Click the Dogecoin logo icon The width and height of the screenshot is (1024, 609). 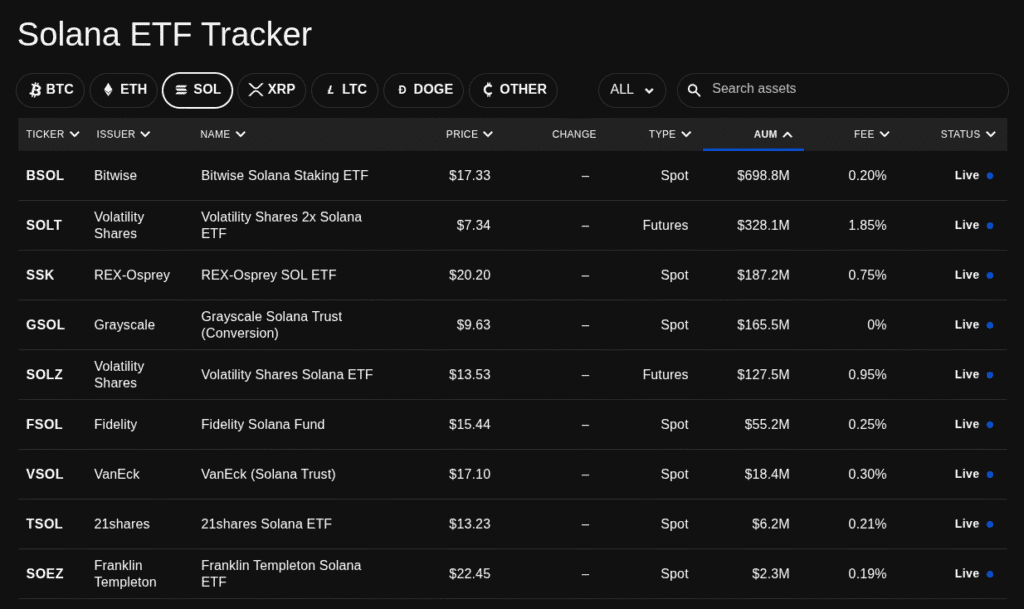pyautogui.click(x=402, y=90)
